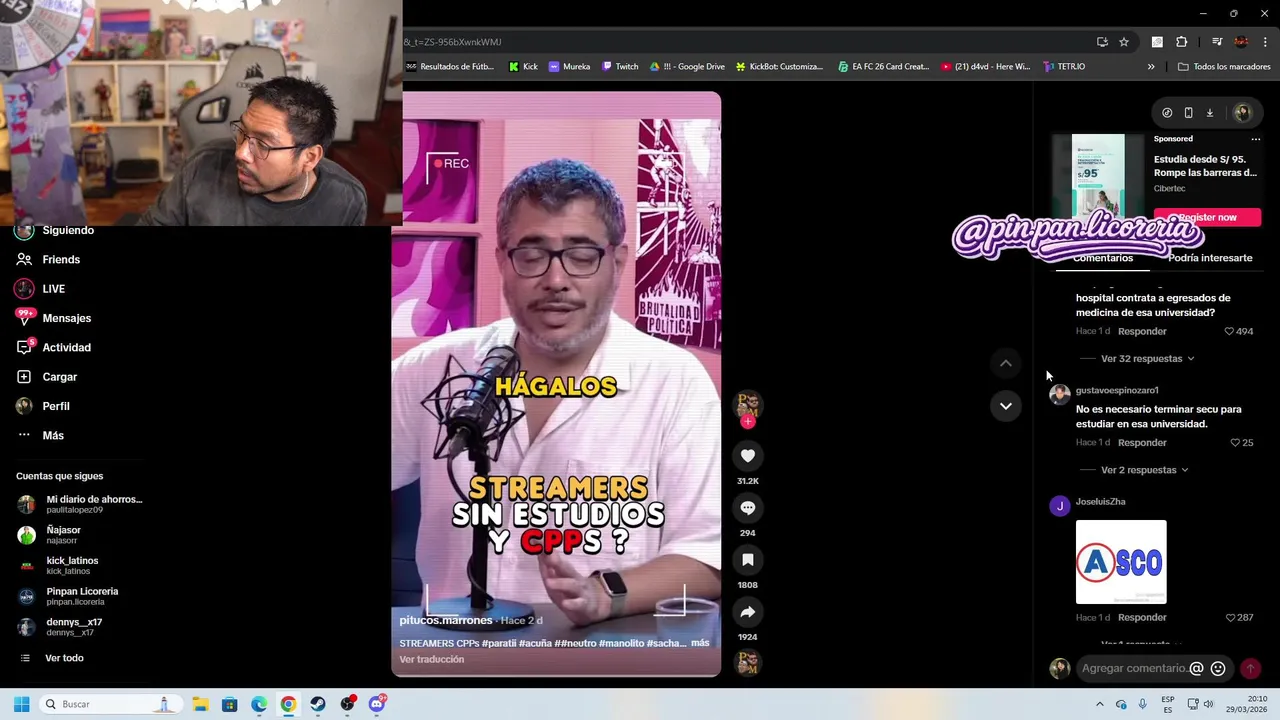Click the Windows Buscar search box
This screenshot has width=1280, height=720.
[110, 704]
